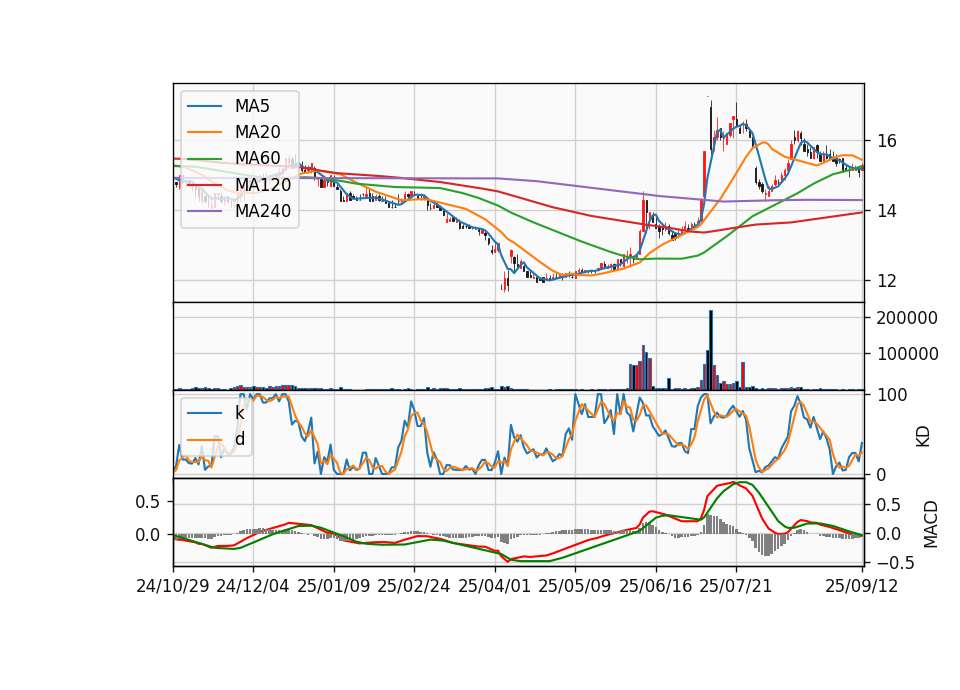This screenshot has height=690, width=960.
Task: Click the right MACD axis value −0.5
Action: (x=895, y=563)
